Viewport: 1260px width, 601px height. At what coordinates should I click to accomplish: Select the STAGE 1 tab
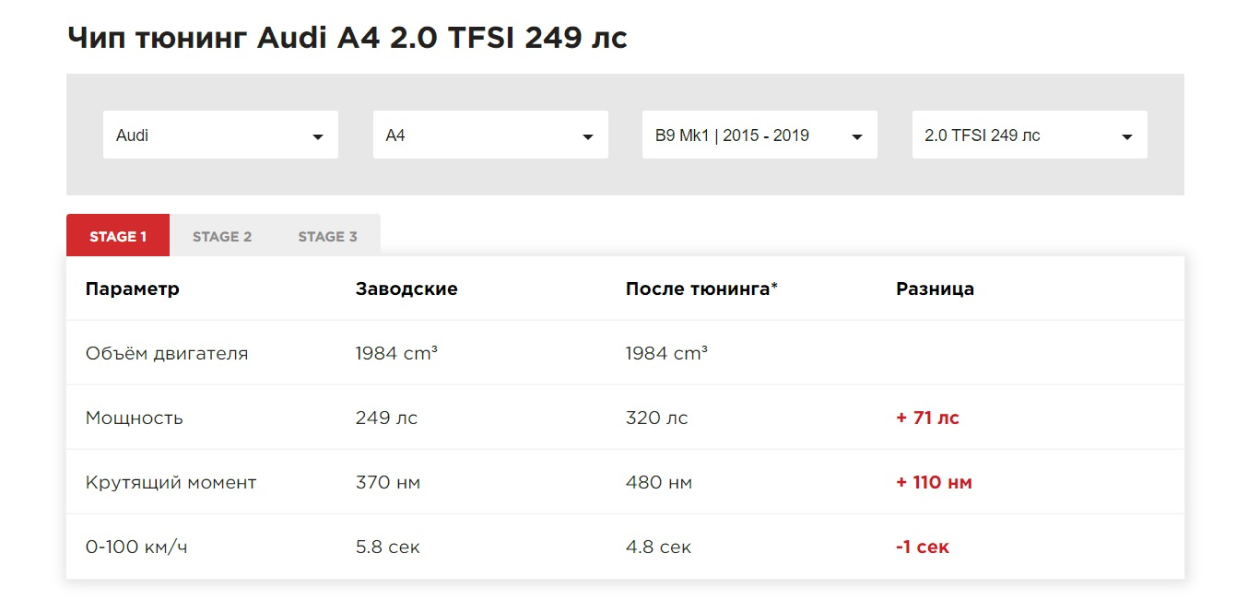118,237
